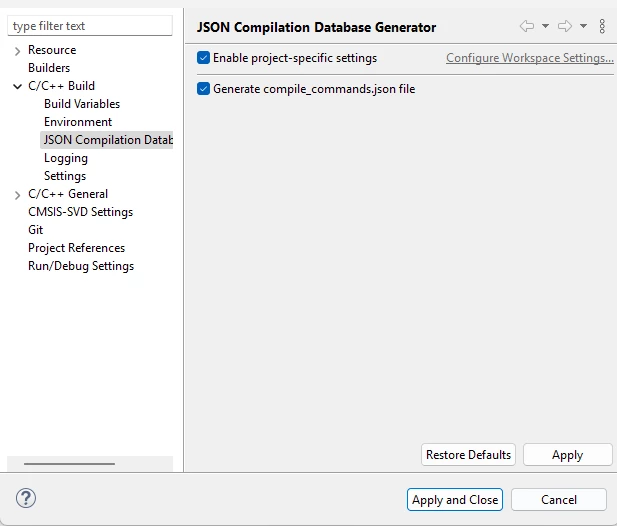Uncheck Generate compile_commands.json file

point(203,89)
